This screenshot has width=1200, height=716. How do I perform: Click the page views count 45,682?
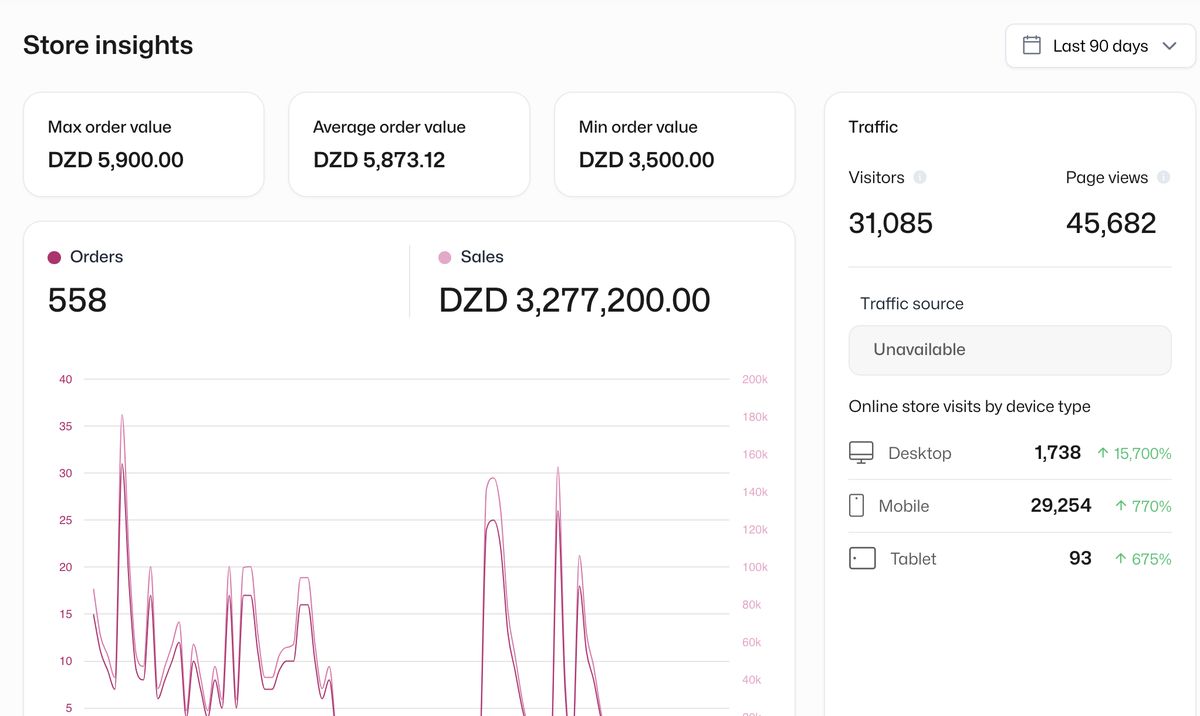[x=1111, y=223]
